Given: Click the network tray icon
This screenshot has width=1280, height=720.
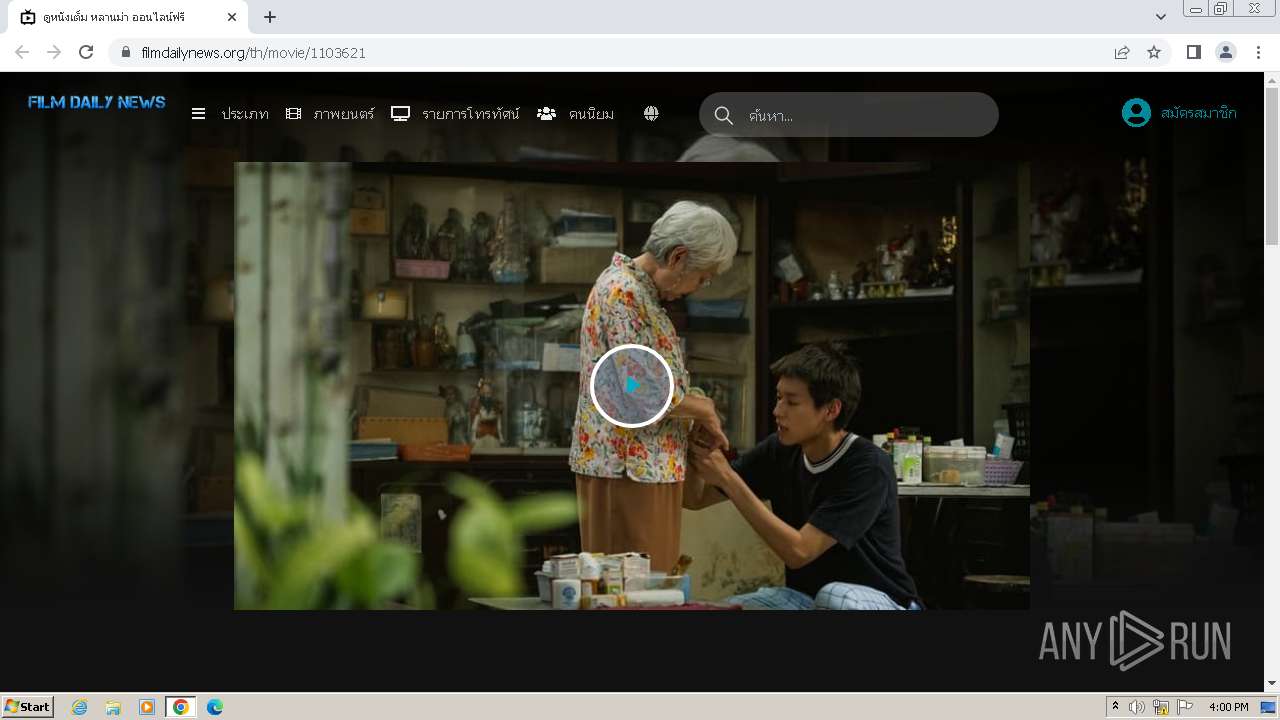Looking at the screenshot, I should tap(1161, 707).
